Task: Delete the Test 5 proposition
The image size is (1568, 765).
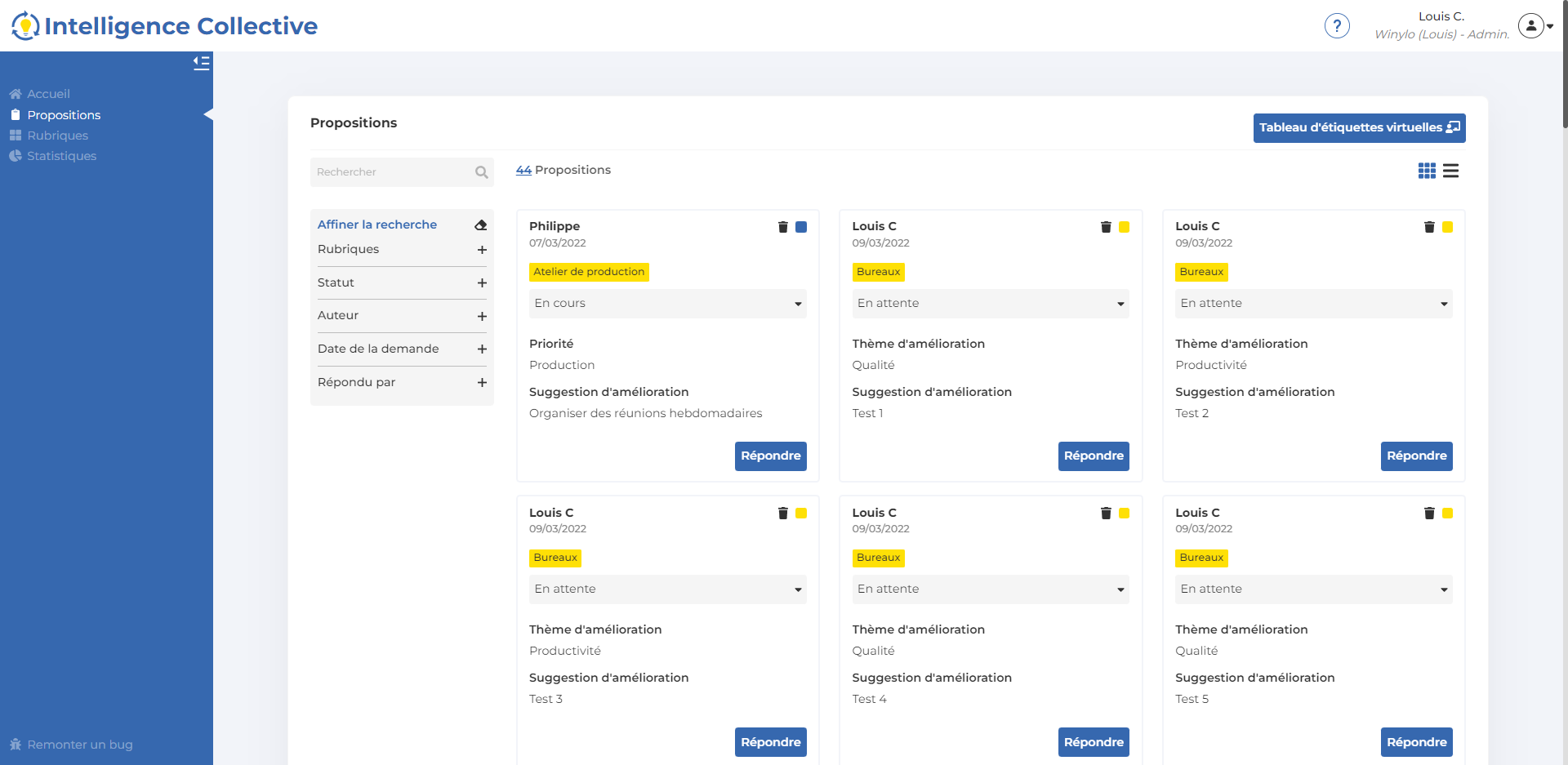Action: pos(1429,513)
